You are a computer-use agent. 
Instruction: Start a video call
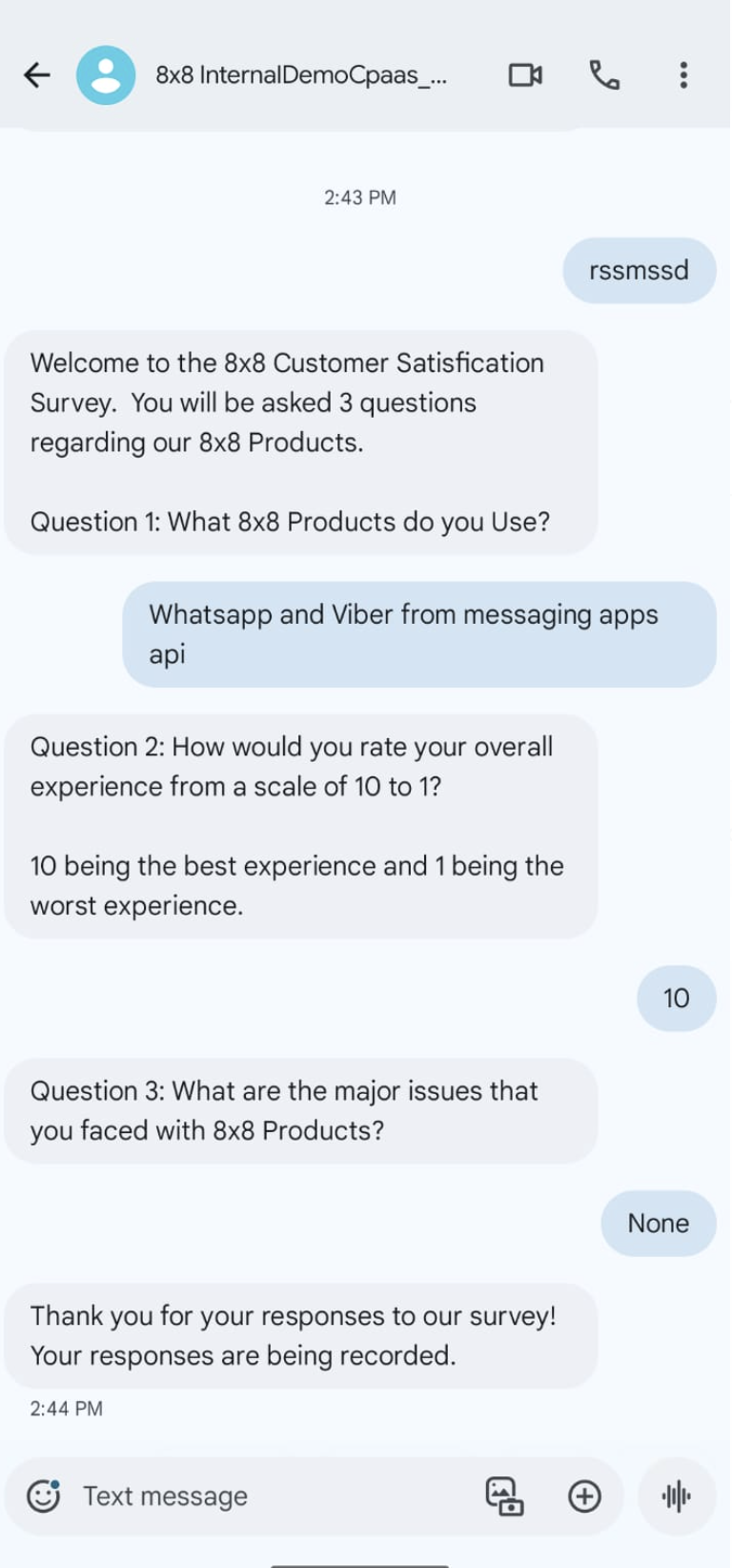click(525, 74)
